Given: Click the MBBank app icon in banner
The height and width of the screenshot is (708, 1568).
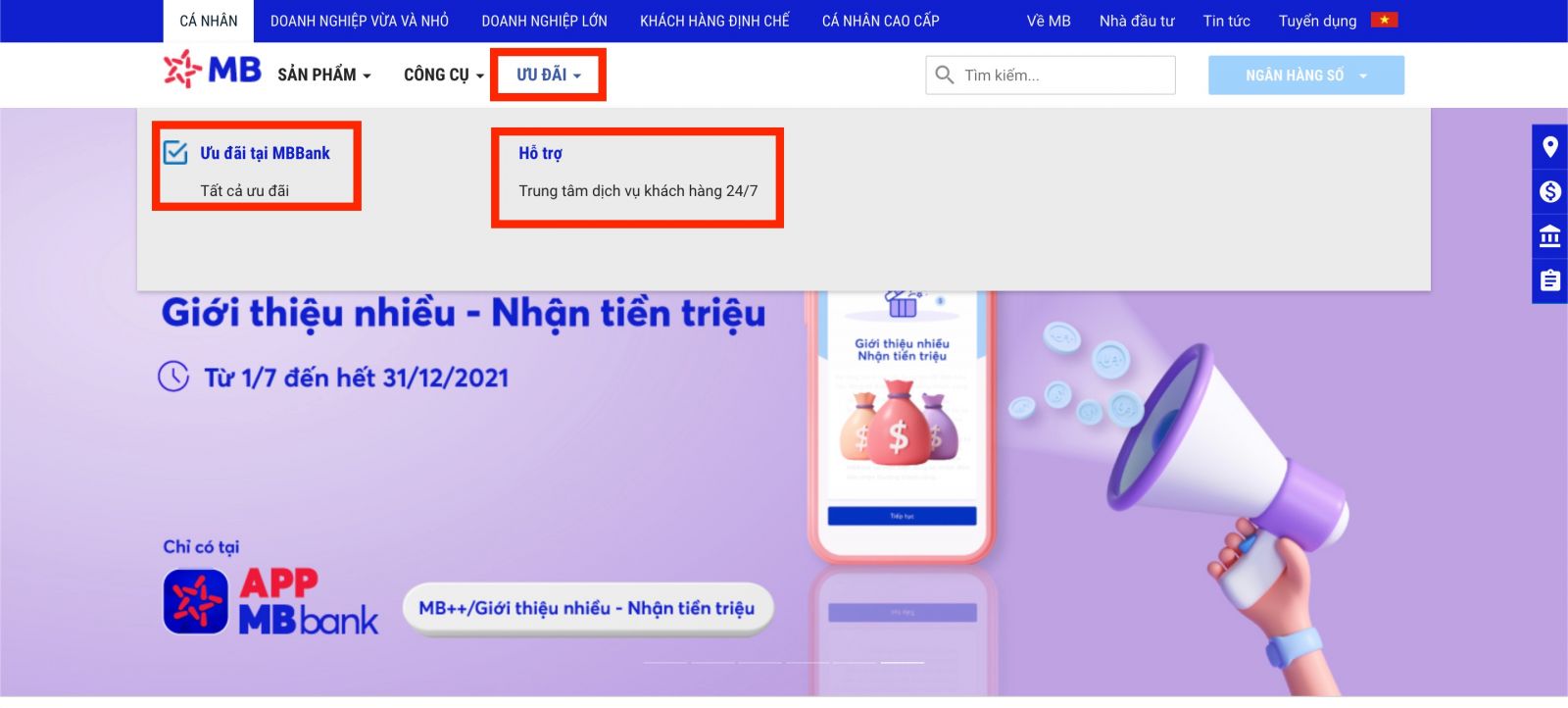Looking at the screenshot, I should click(196, 601).
